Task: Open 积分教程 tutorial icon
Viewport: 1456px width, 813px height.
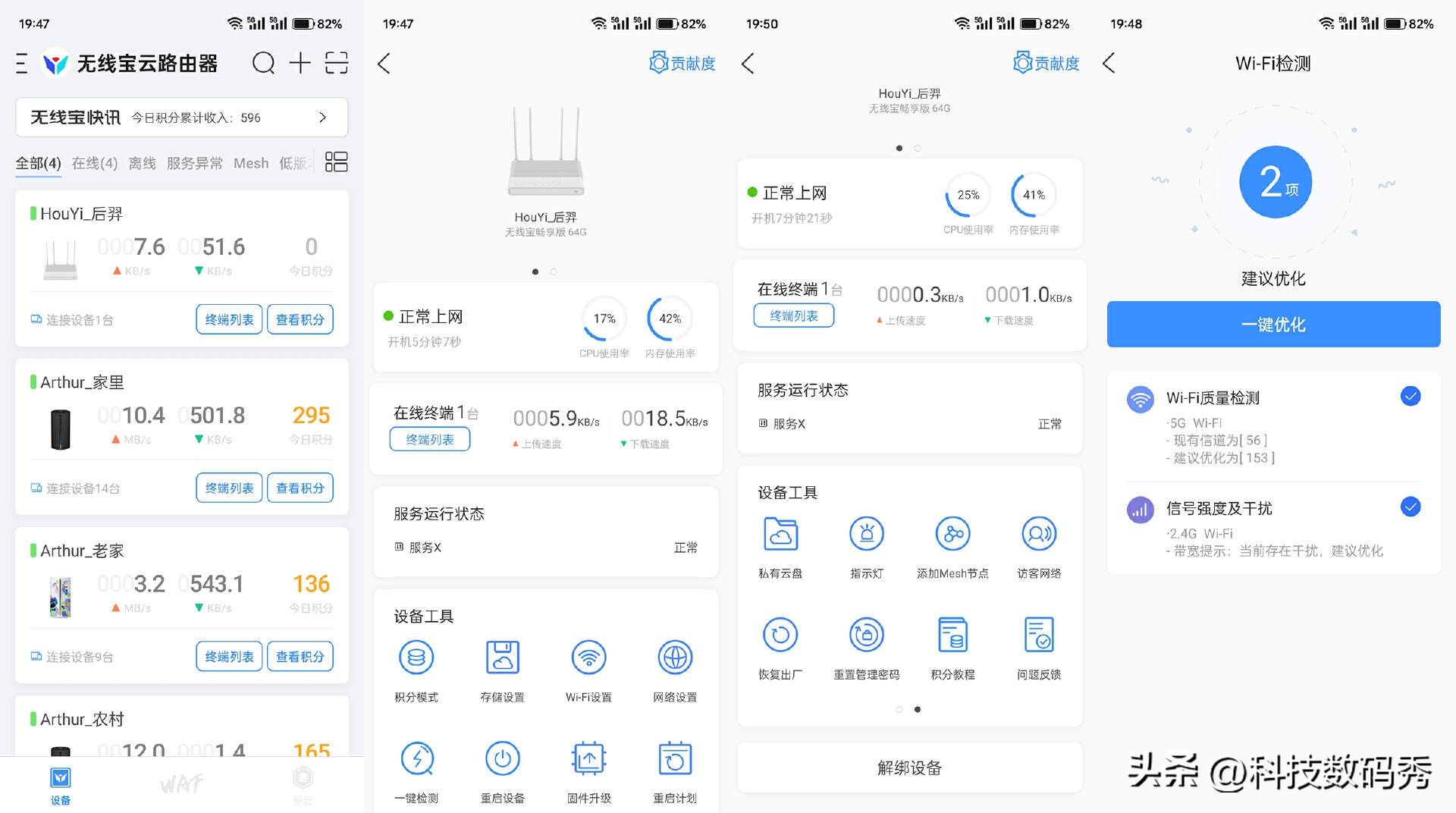Action: (953, 635)
